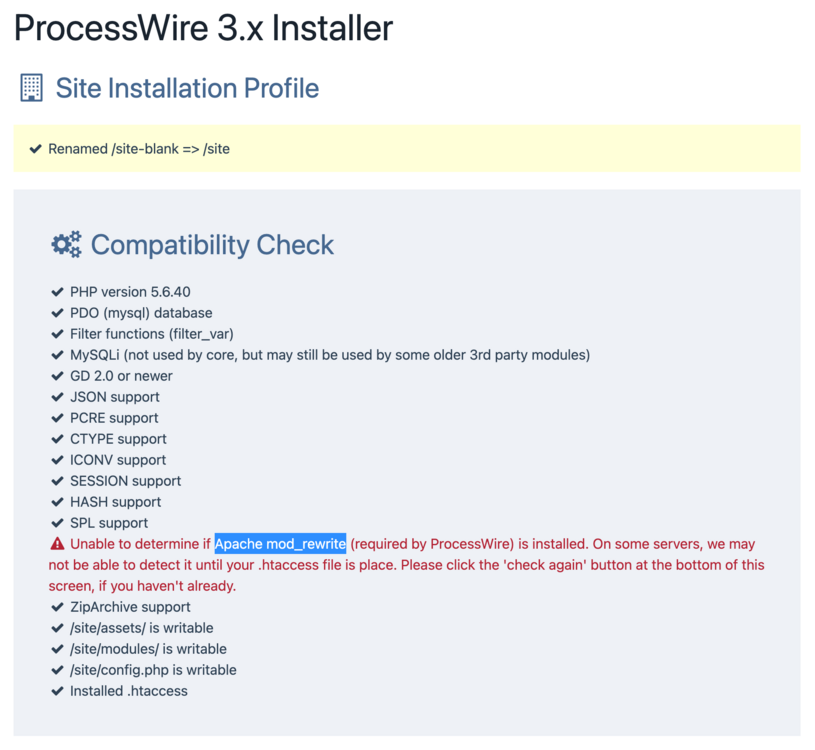Click the checkmark next to GD 2.0 or newer

click(57, 376)
